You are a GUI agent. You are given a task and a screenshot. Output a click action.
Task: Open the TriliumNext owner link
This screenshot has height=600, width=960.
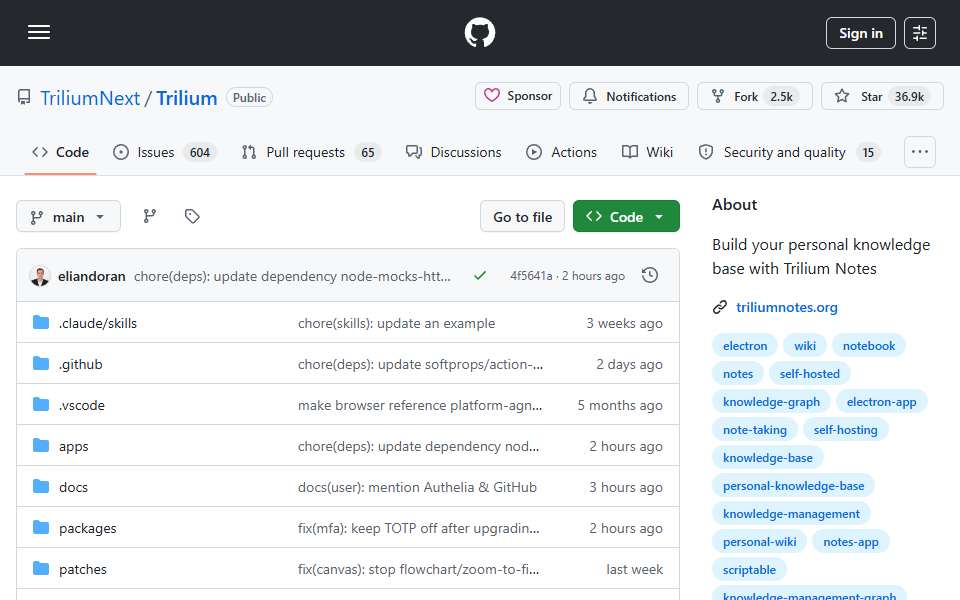coord(90,98)
